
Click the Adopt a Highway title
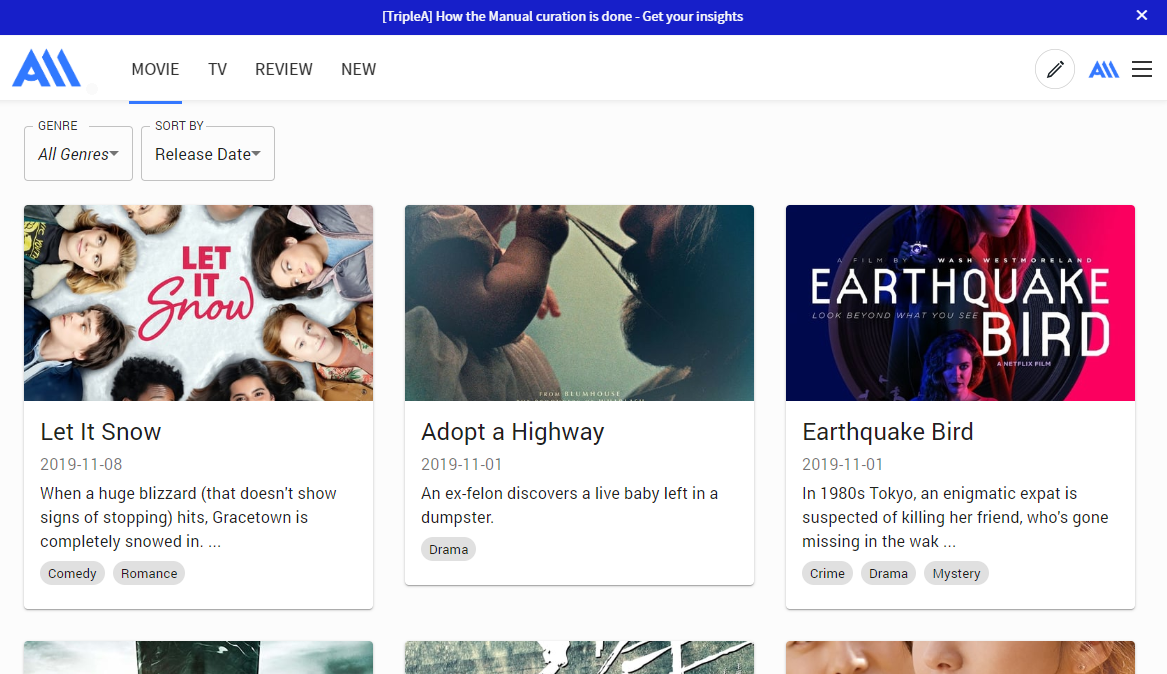513,431
